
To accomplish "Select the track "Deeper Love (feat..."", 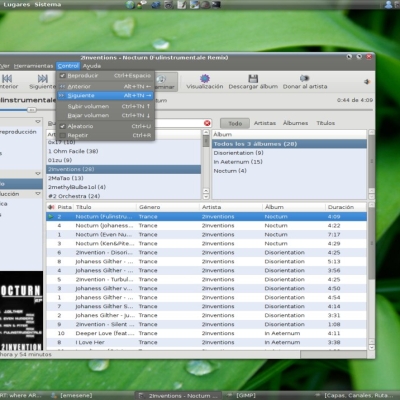I will 206,333.
